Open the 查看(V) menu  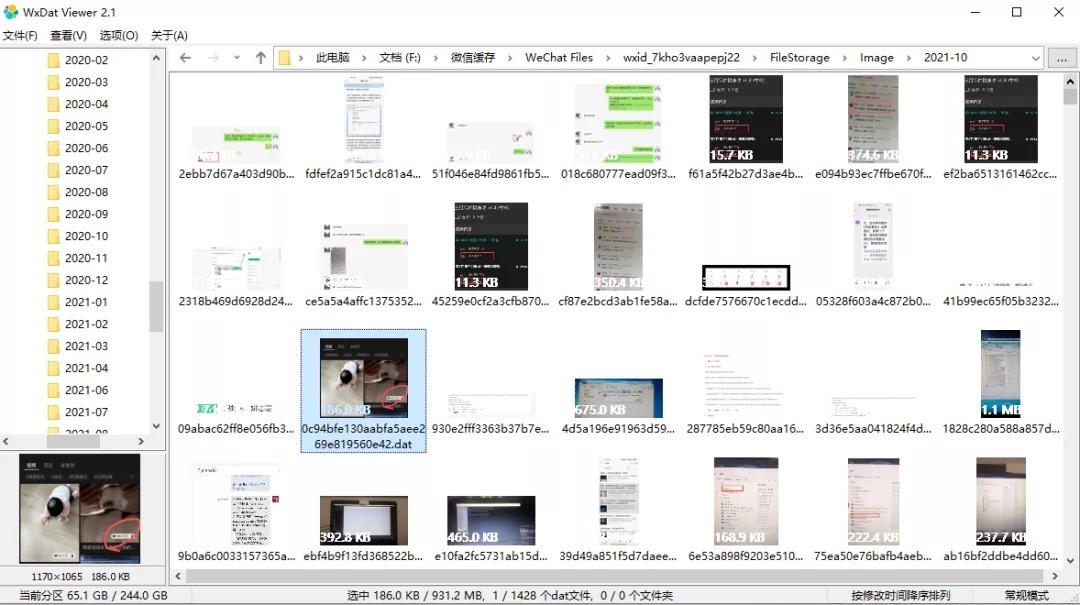68,35
